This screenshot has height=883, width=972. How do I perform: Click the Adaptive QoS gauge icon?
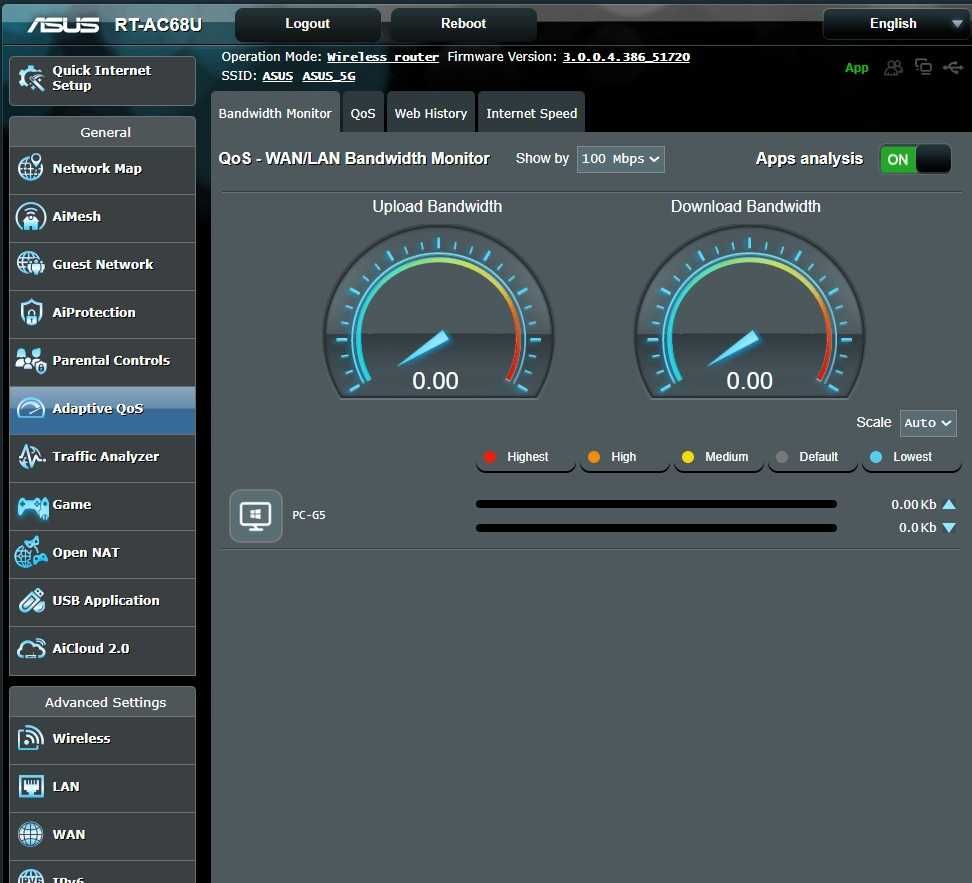click(30, 408)
